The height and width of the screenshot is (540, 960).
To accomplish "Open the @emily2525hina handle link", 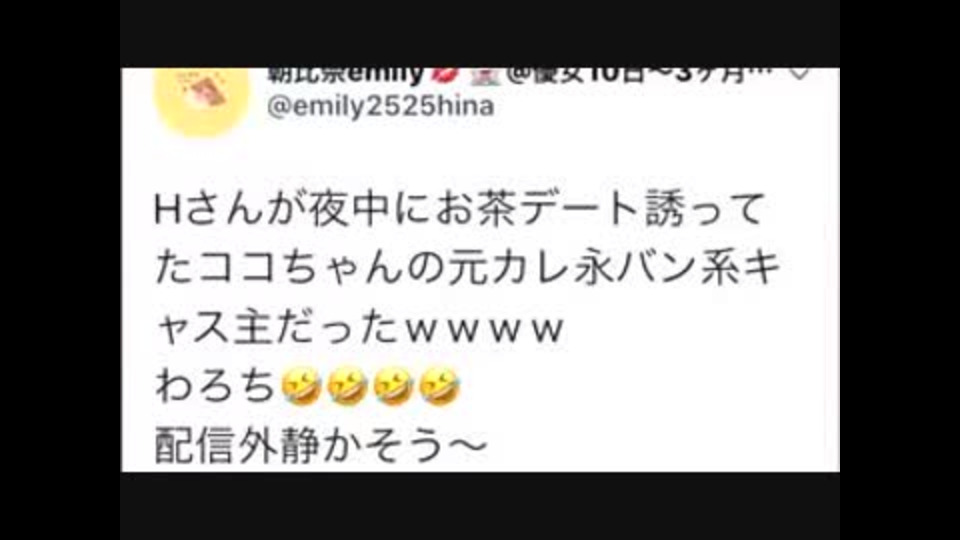I will 381,107.
